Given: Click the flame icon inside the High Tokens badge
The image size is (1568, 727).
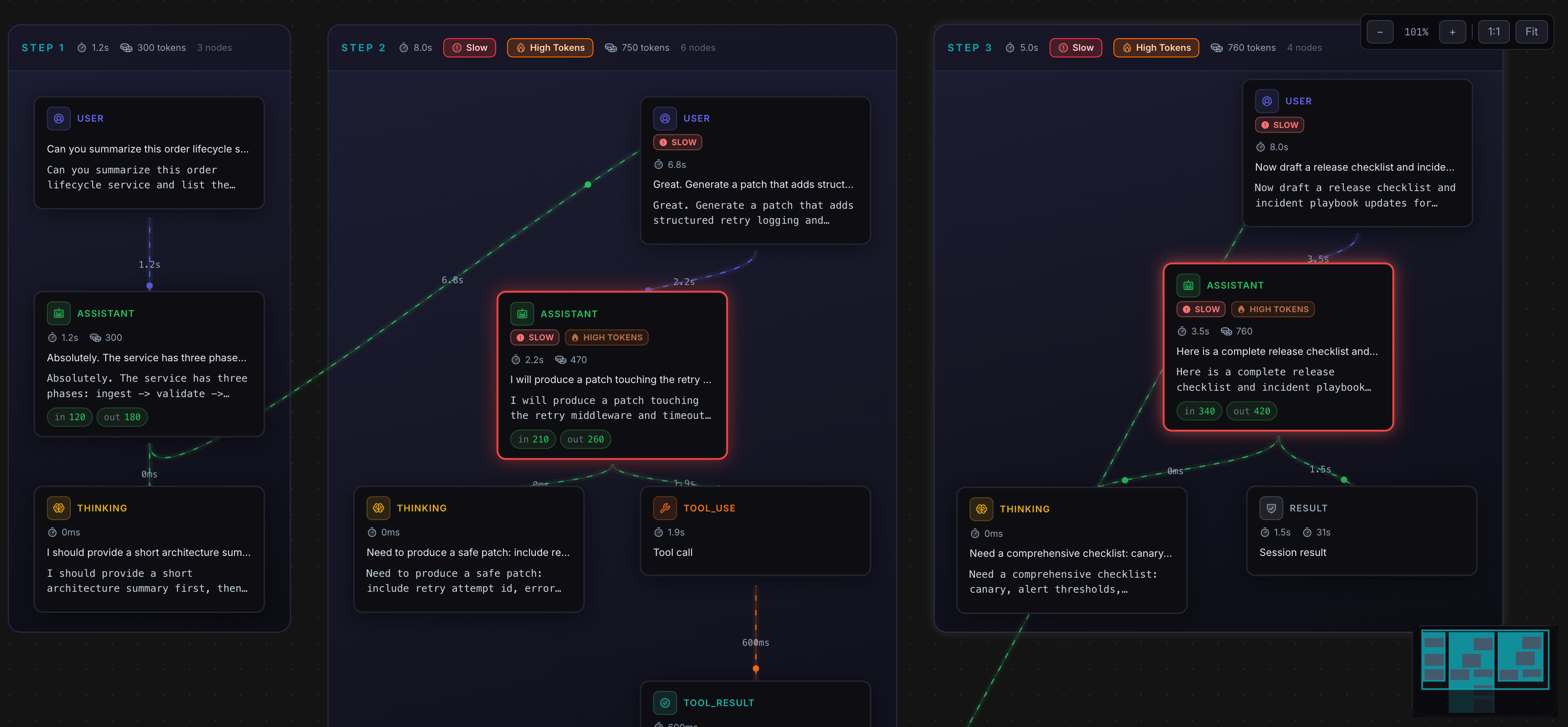Looking at the screenshot, I should pyautogui.click(x=522, y=48).
